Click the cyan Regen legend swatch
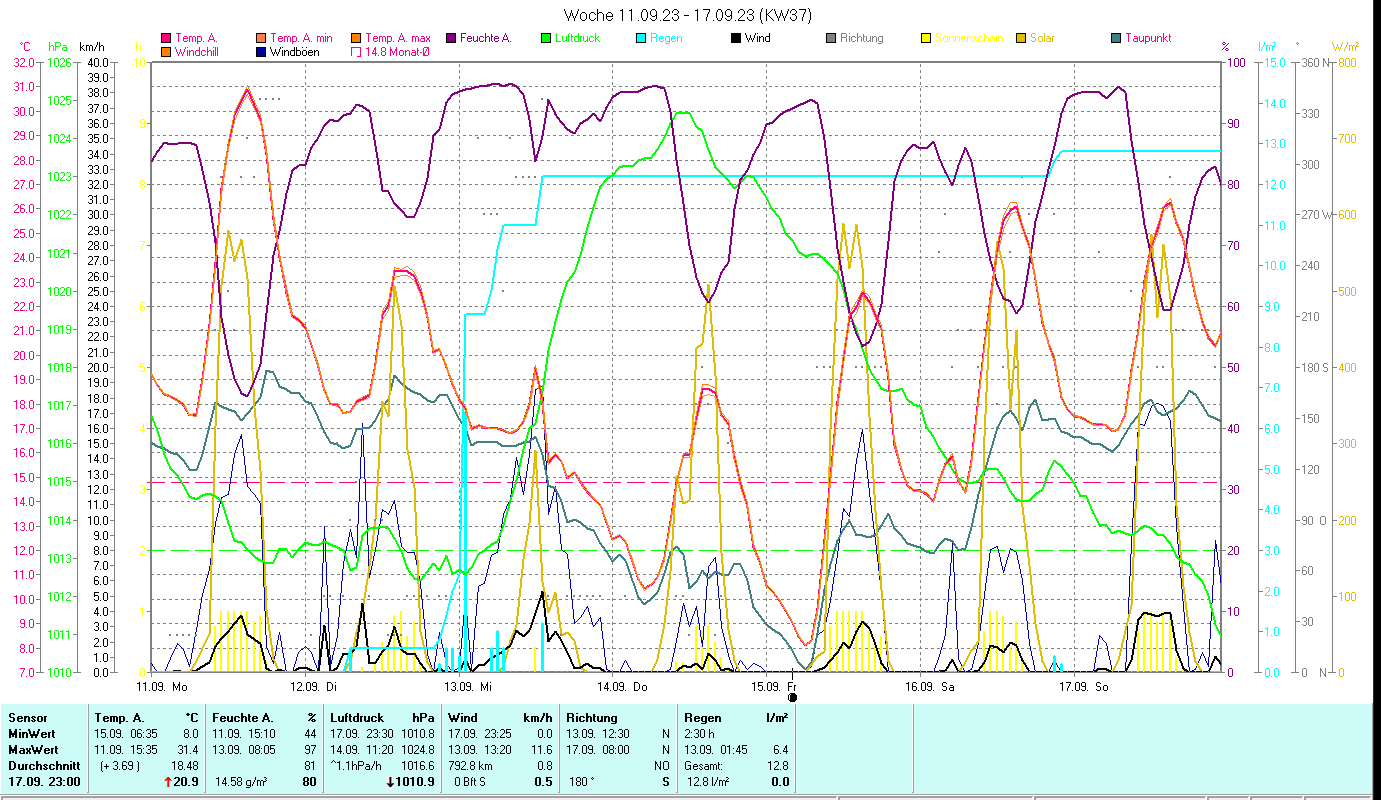The image size is (1381, 800). pos(641,38)
